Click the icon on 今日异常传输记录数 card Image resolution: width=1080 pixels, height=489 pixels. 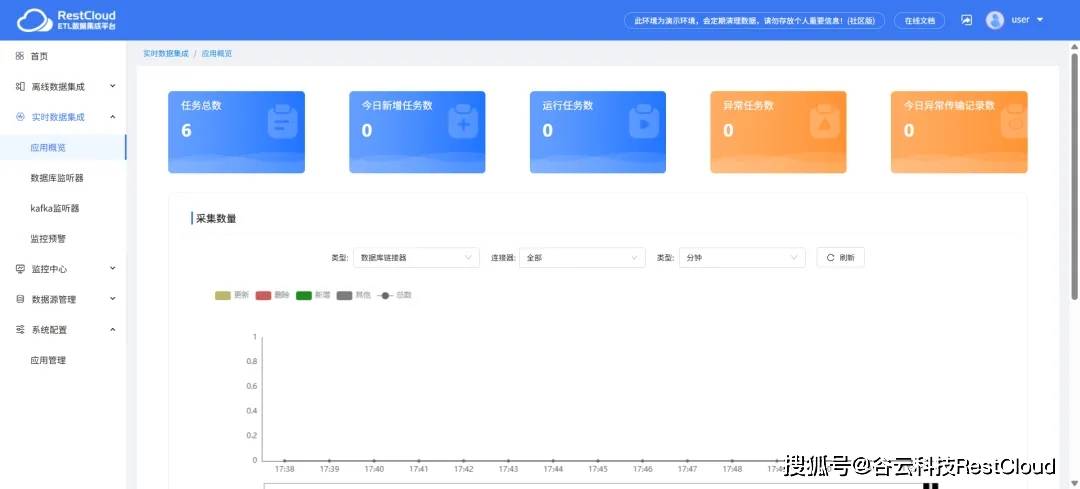1012,122
